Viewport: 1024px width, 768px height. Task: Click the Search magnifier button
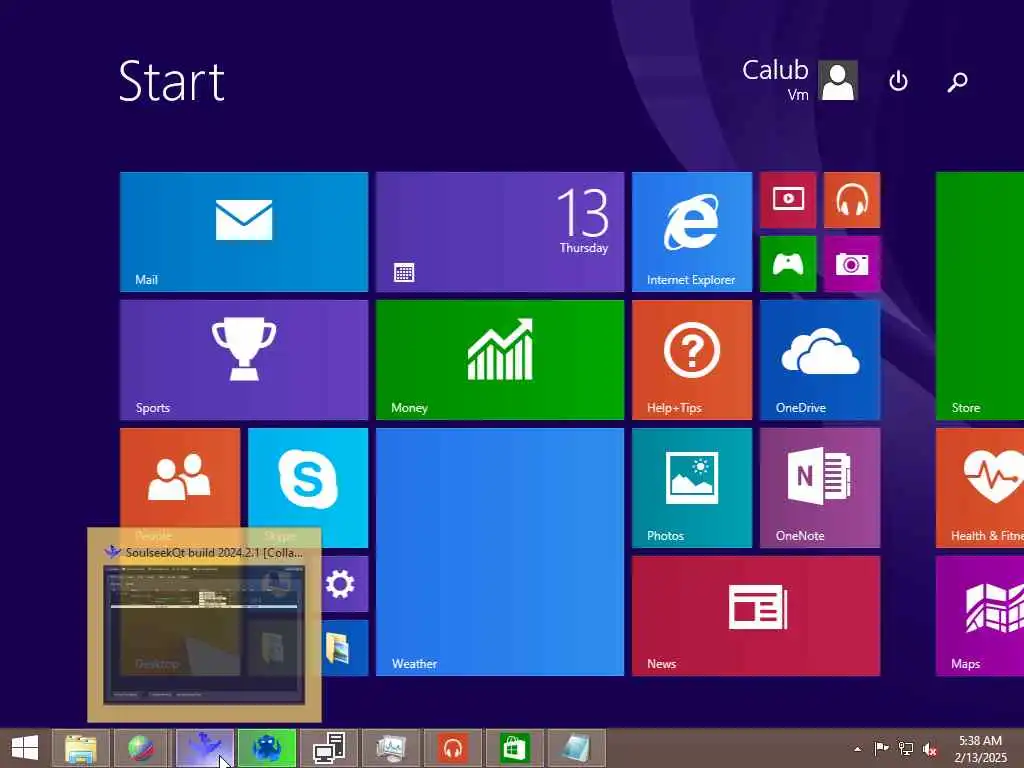pos(957,81)
